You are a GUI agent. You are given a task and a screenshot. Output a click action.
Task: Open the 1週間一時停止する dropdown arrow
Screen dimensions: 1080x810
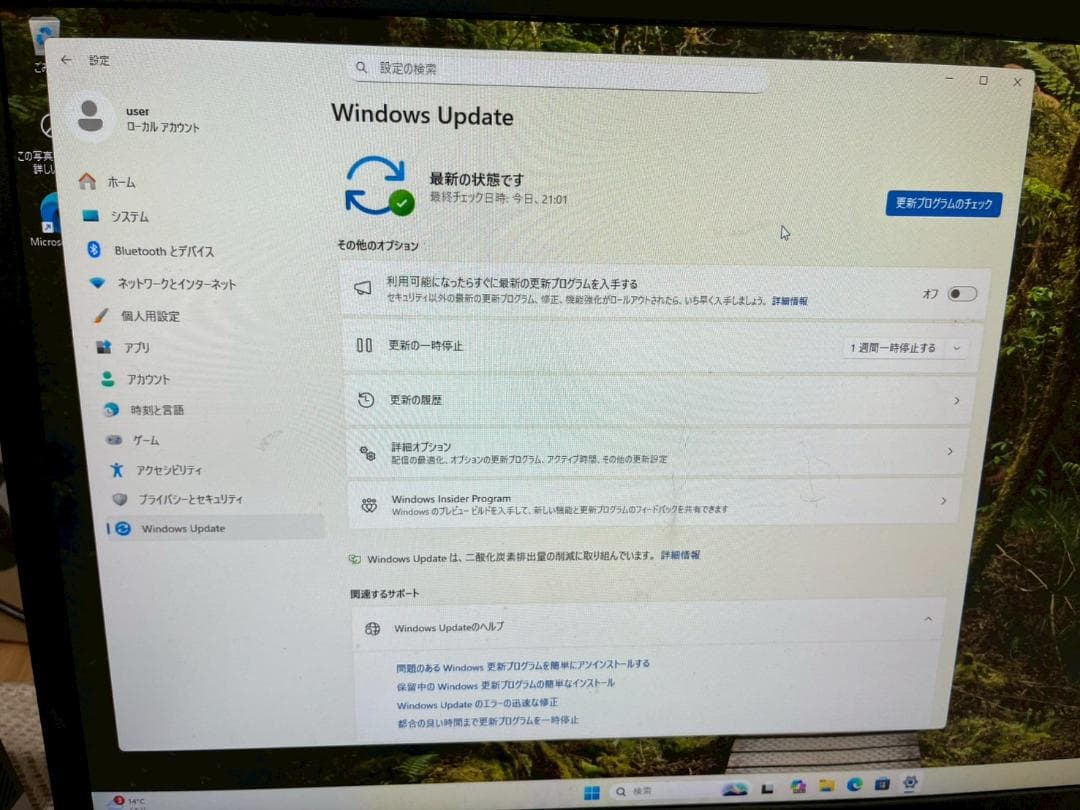click(x=956, y=348)
